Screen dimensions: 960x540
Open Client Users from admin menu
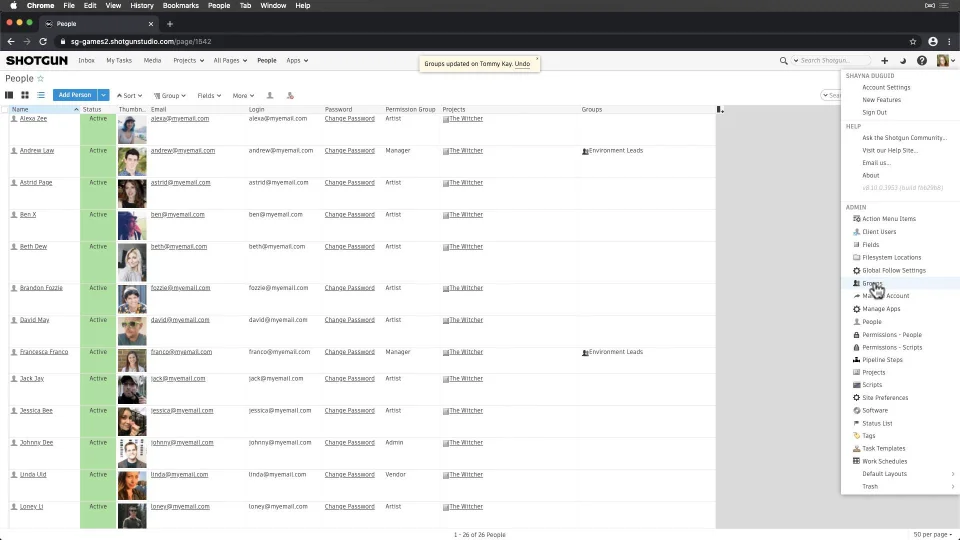879,231
